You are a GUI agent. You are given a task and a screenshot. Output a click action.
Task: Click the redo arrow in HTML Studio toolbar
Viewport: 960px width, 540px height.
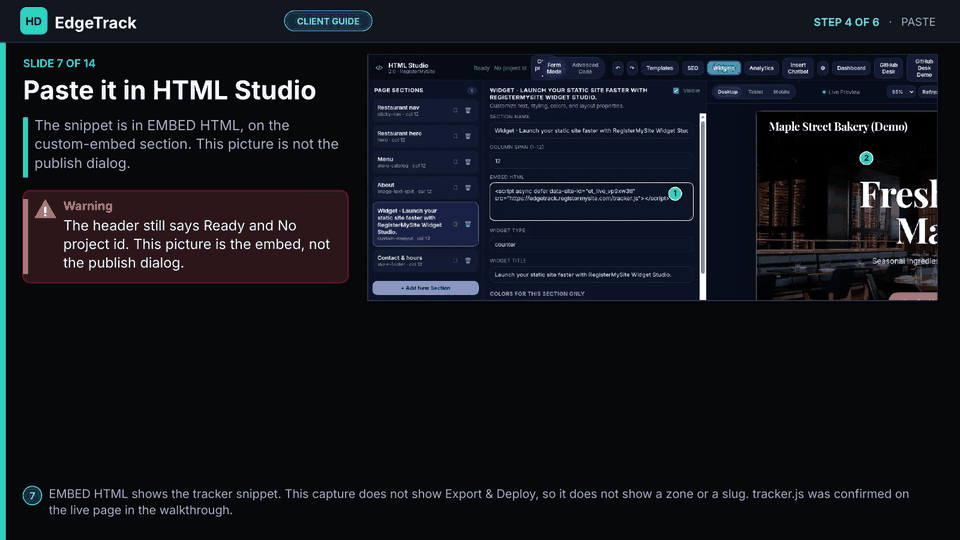click(632, 68)
